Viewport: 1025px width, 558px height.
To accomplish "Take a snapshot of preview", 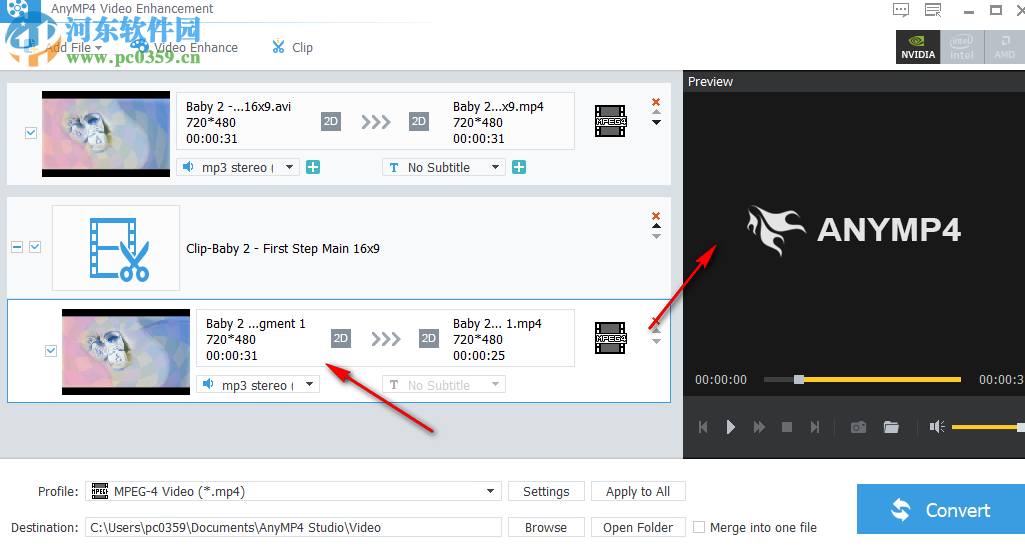I will tap(858, 427).
